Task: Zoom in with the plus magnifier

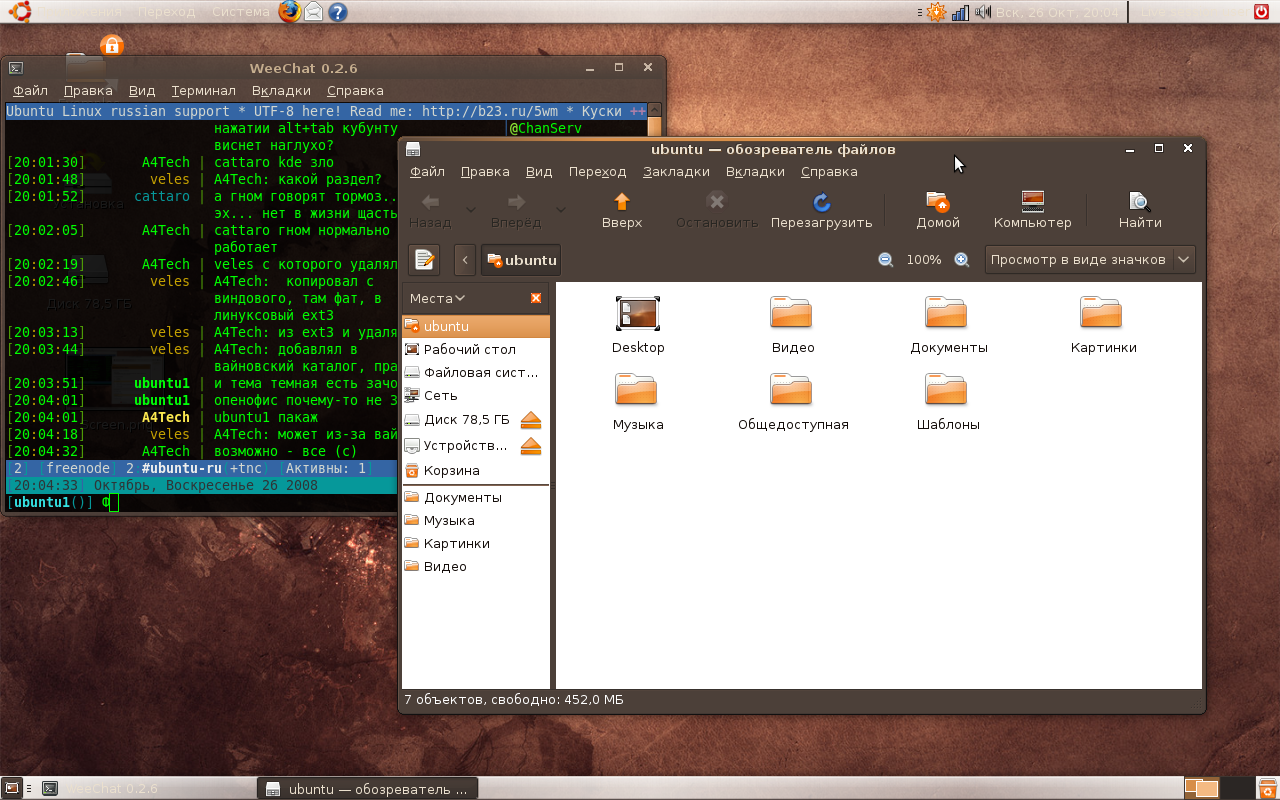Action: click(x=962, y=260)
